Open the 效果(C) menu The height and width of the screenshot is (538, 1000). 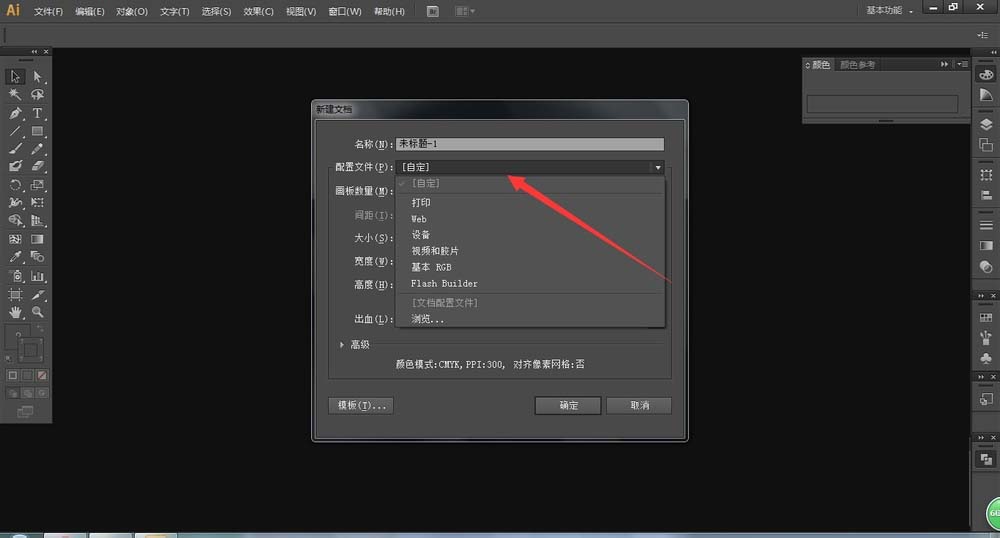pos(258,11)
